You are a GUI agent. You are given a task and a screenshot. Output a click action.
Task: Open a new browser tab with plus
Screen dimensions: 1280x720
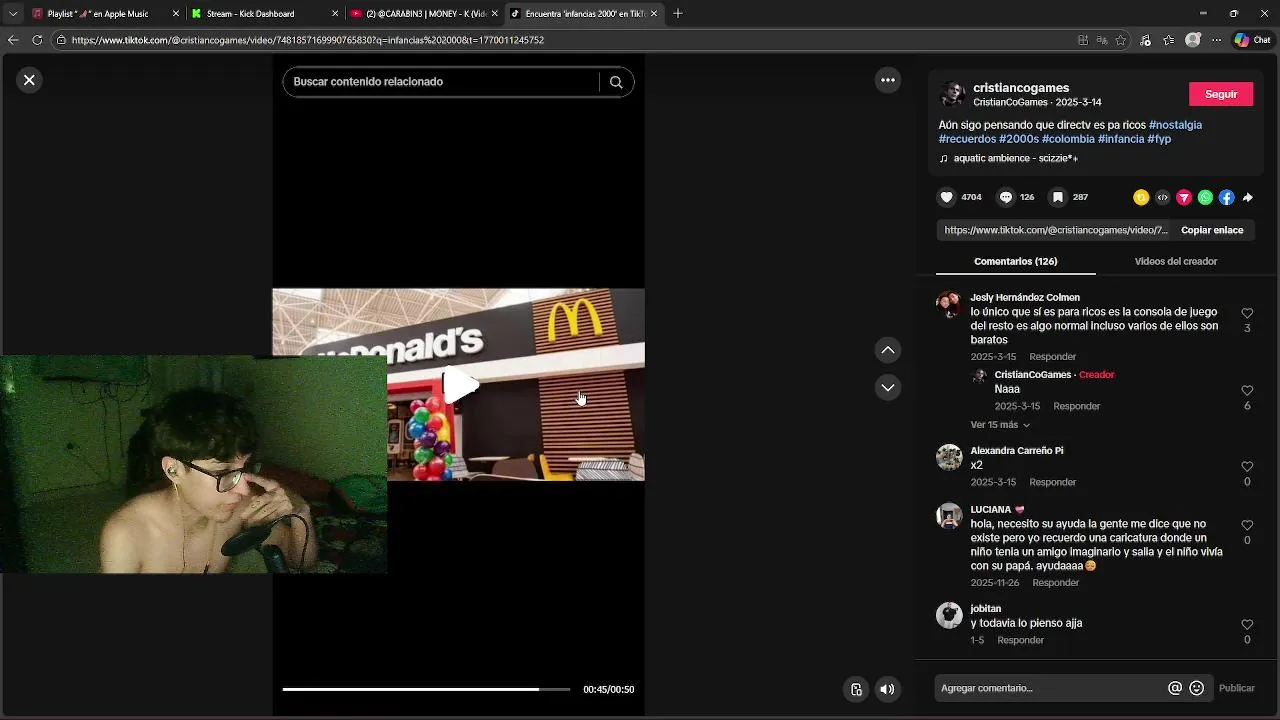(678, 14)
